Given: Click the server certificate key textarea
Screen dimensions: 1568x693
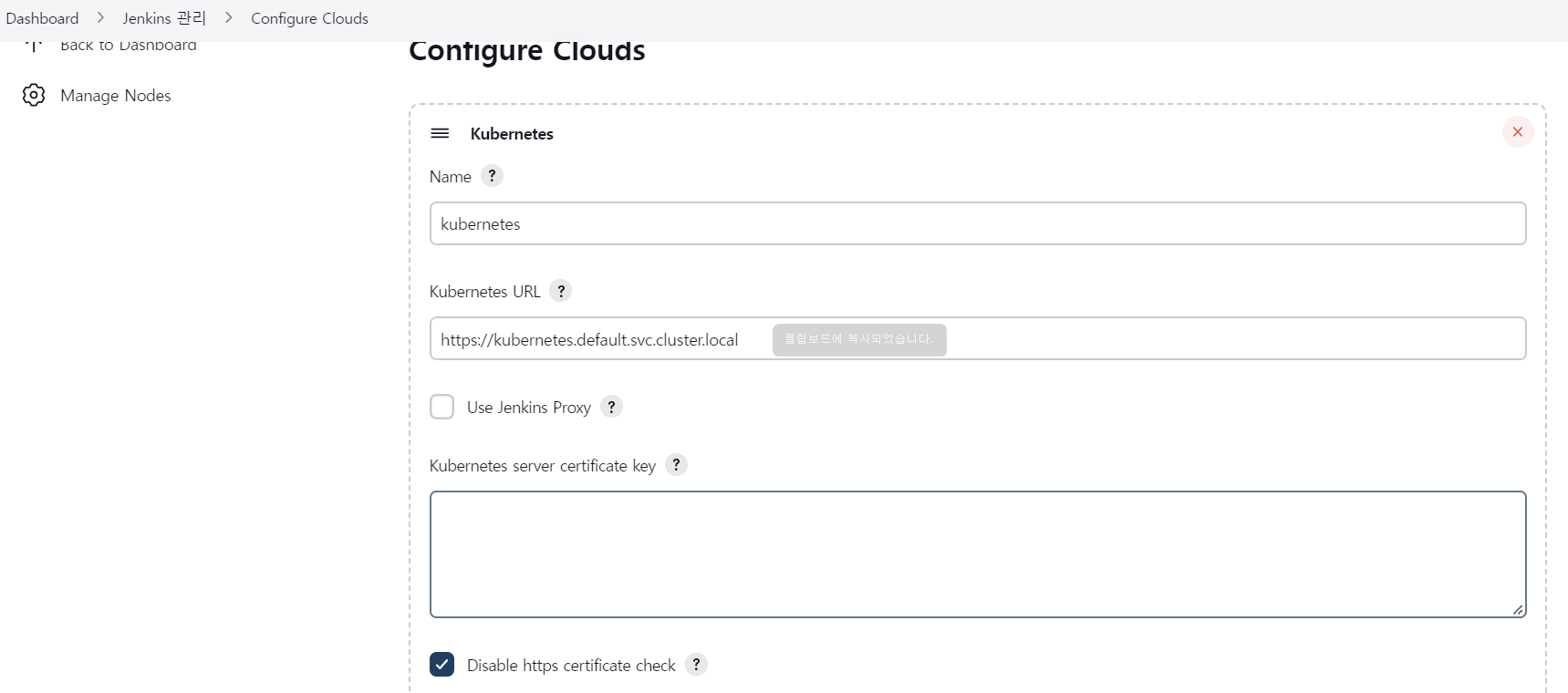Looking at the screenshot, I should [x=978, y=554].
